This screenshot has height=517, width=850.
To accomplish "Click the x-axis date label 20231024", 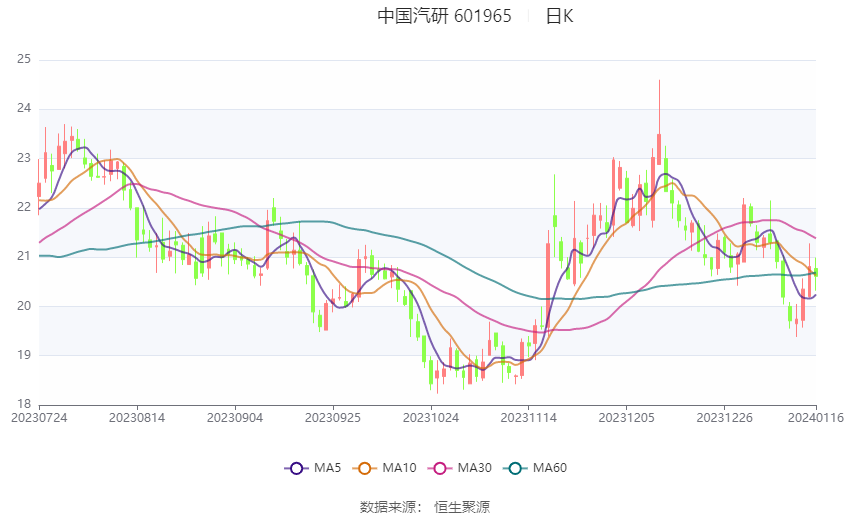I will point(431,418).
